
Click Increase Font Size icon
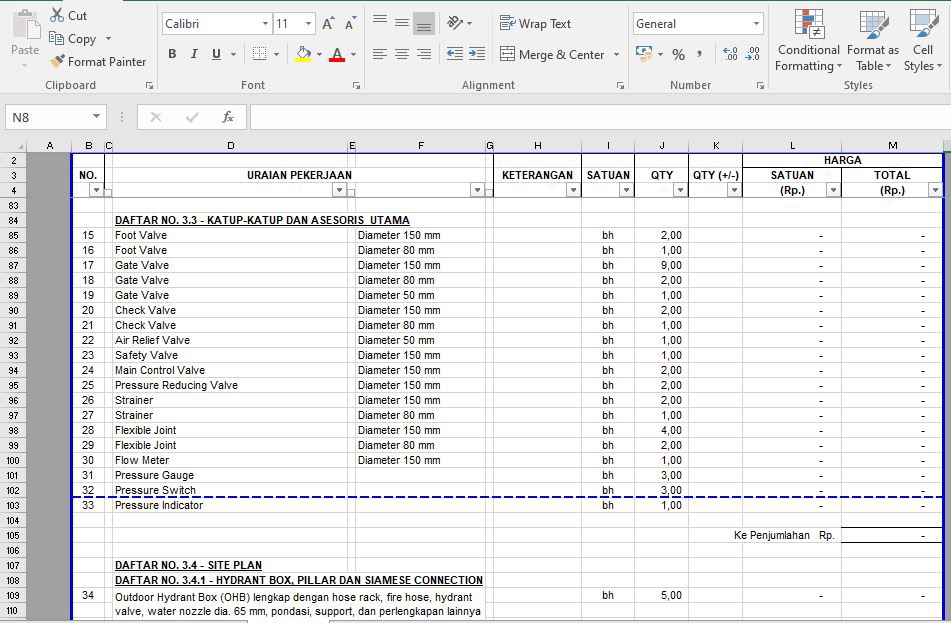click(328, 24)
